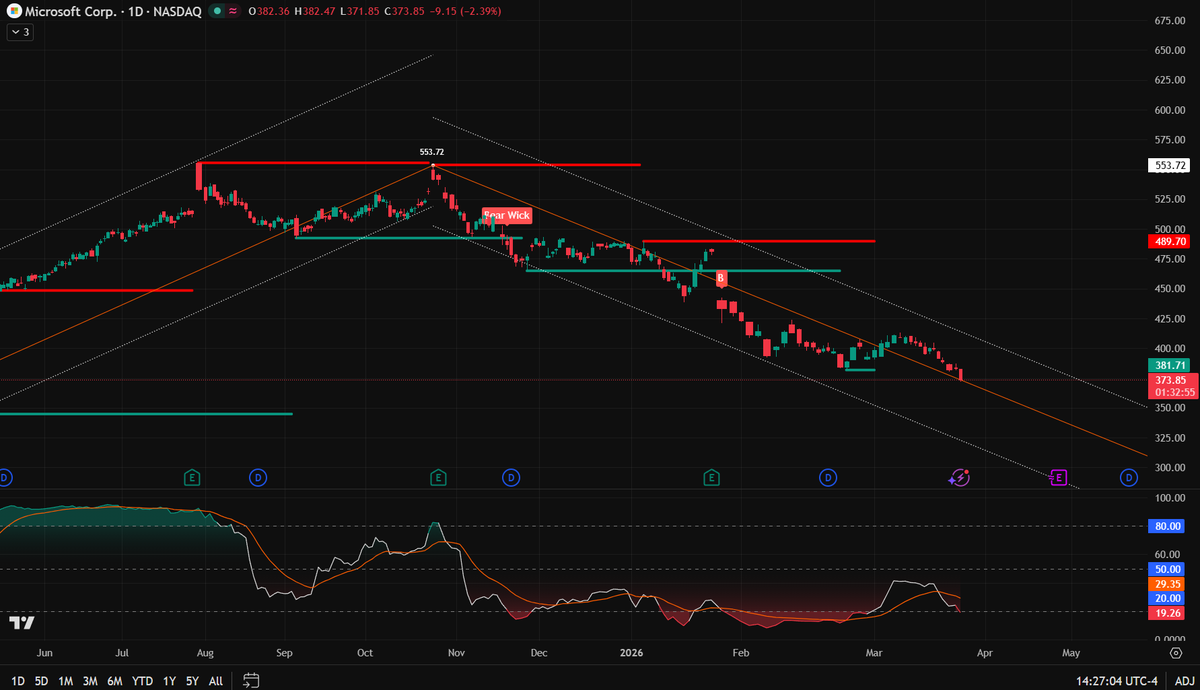
Task: Select the 6M range
Action: pos(115,681)
